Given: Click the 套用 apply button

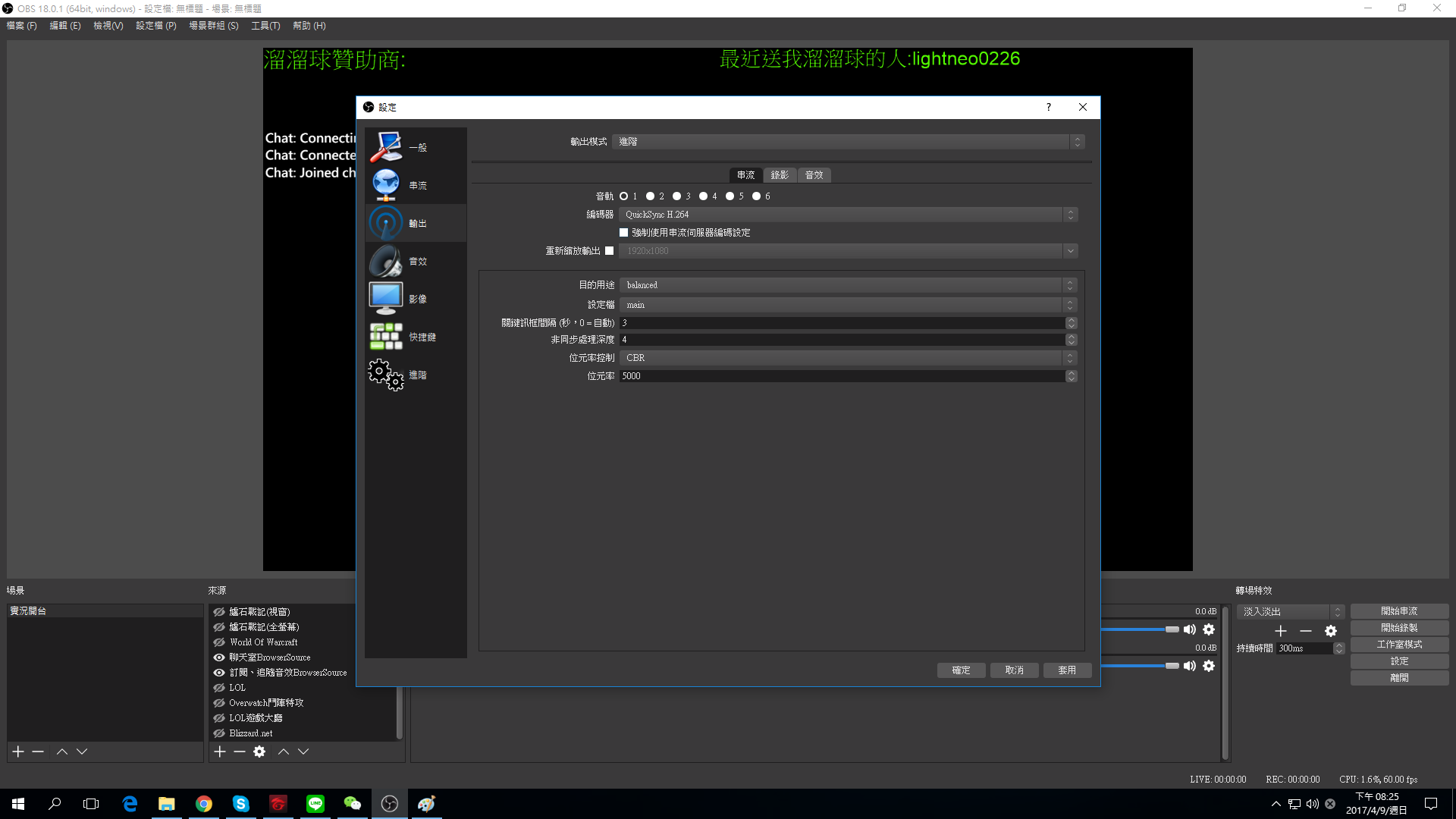Looking at the screenshot, I should click(1067, 670).
